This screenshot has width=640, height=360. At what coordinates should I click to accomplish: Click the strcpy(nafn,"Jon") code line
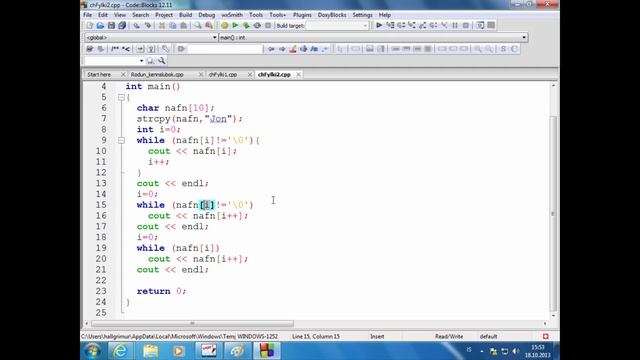coord(189,119)
